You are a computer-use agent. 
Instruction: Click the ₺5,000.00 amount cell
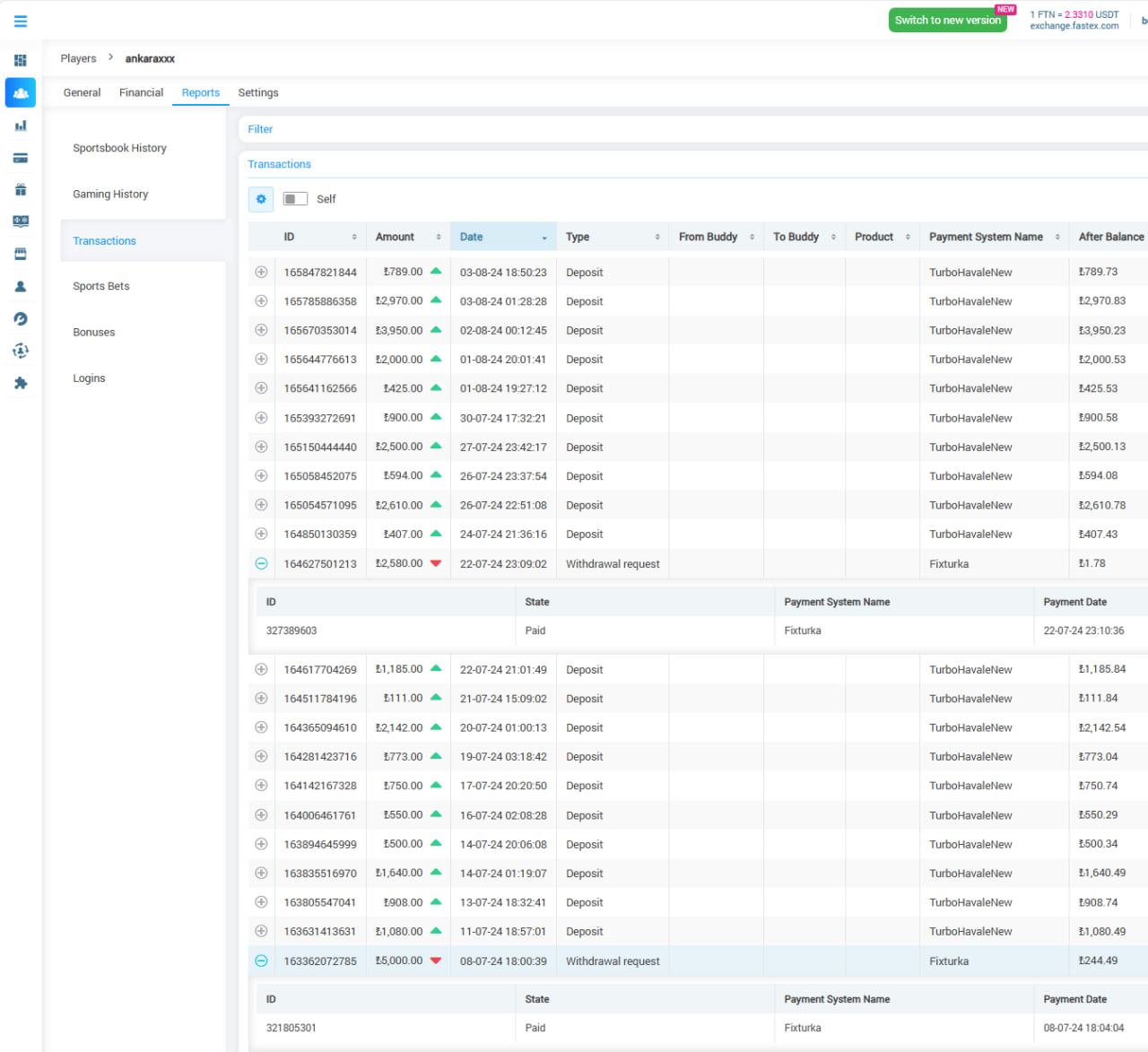(399, 961)
